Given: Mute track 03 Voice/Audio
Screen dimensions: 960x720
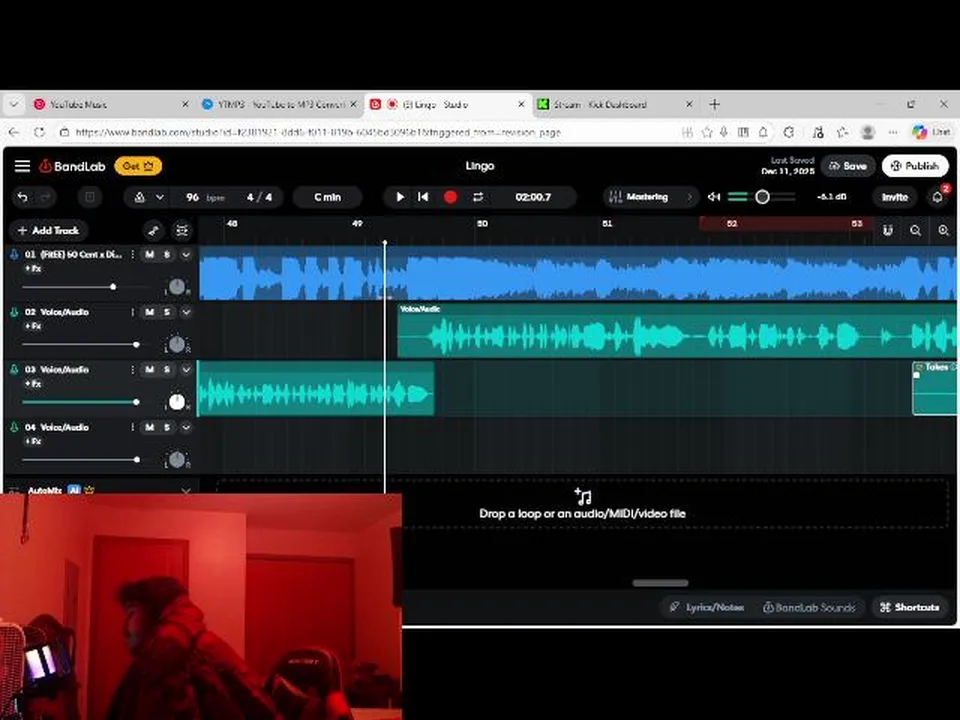Looking at the screenshot, I should pyautogui.click(x=149, y=370).
